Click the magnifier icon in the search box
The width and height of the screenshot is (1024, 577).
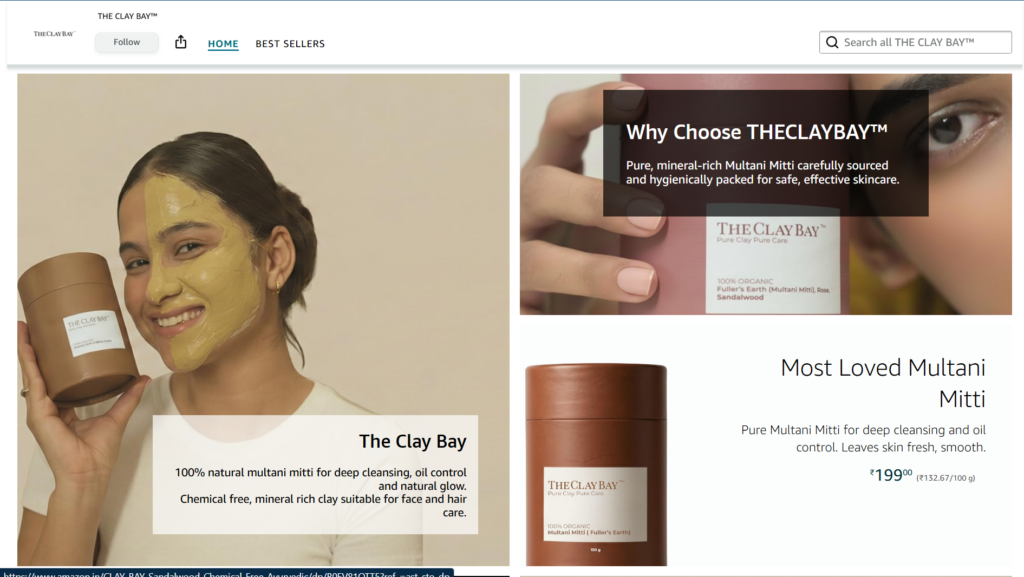pyautogui.click(x=832, y=42)
